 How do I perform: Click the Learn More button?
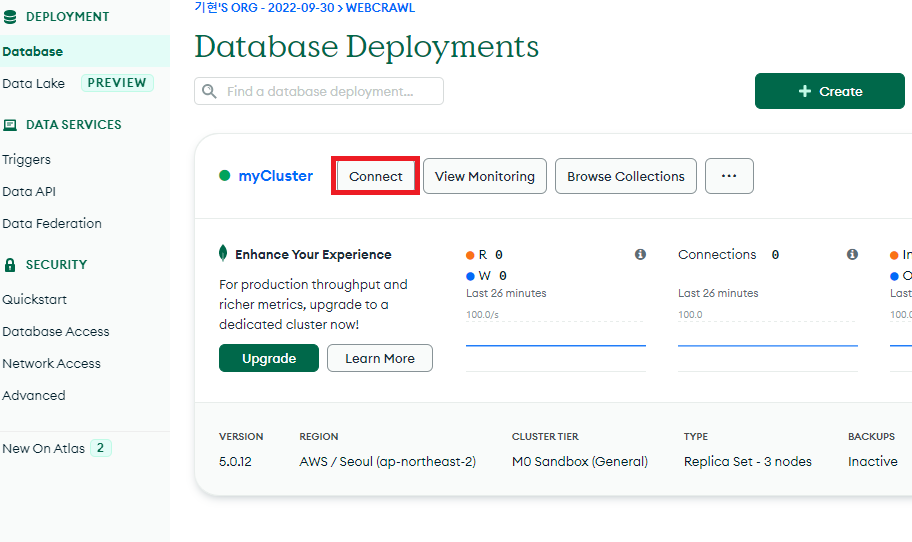380,358
